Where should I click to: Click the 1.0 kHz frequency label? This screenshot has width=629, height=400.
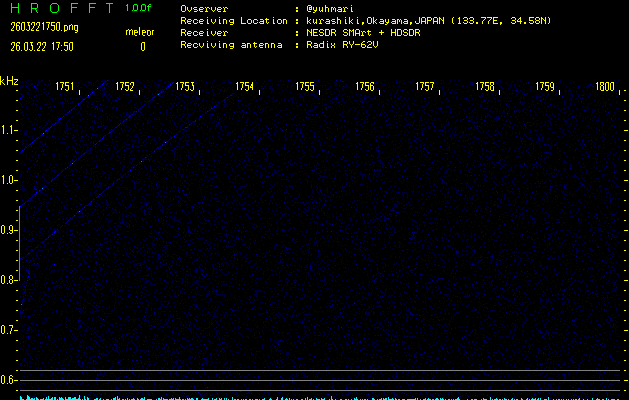point(9,180)
